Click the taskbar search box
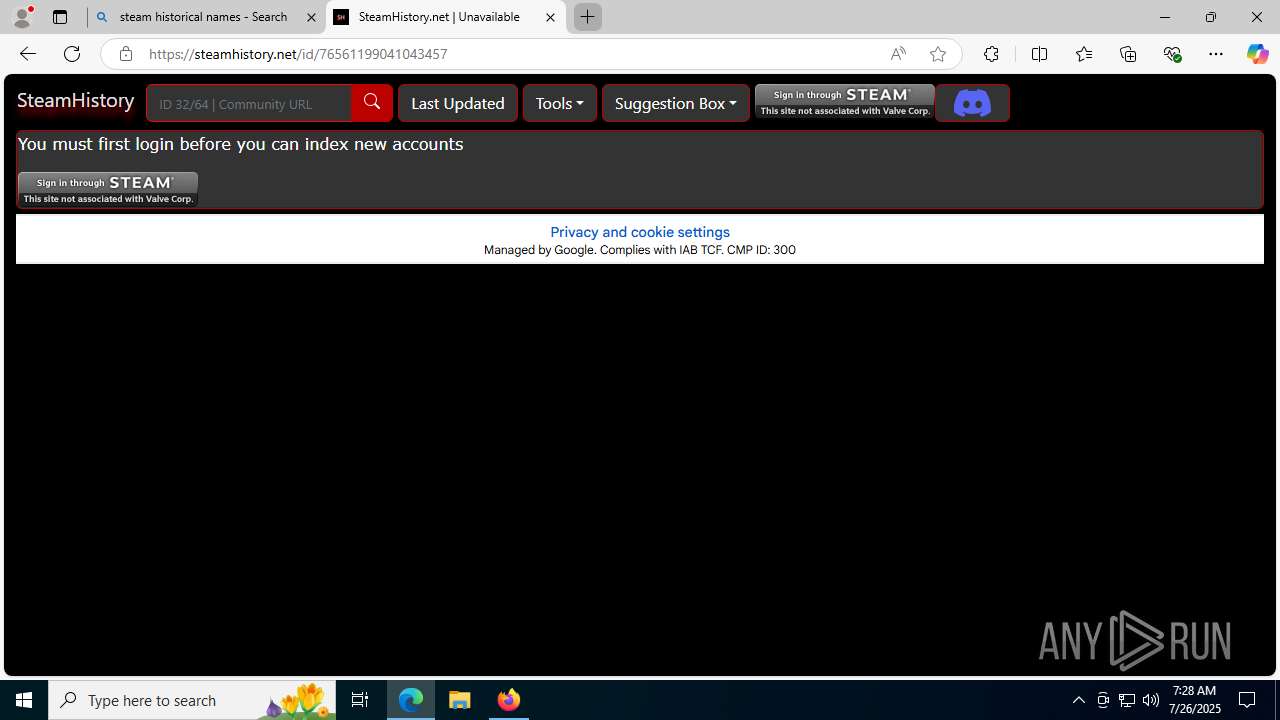 click(x=192, y=700)
